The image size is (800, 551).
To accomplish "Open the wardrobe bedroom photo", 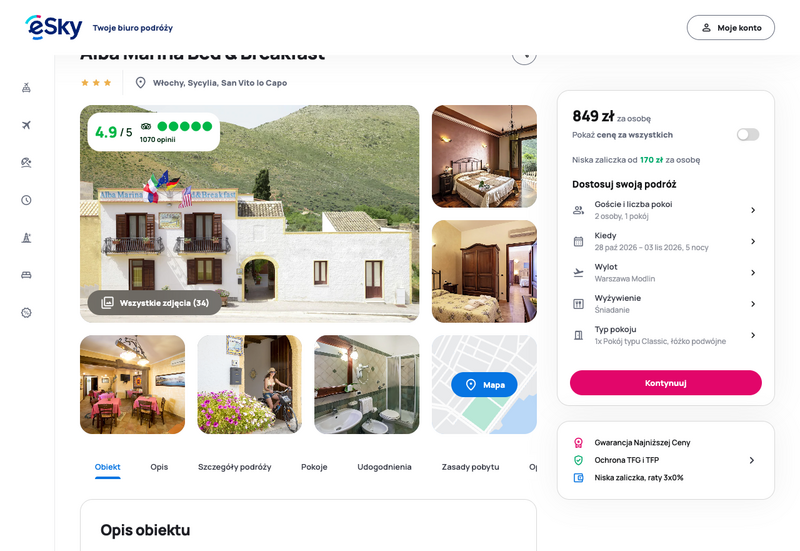I will coord(484,271).
